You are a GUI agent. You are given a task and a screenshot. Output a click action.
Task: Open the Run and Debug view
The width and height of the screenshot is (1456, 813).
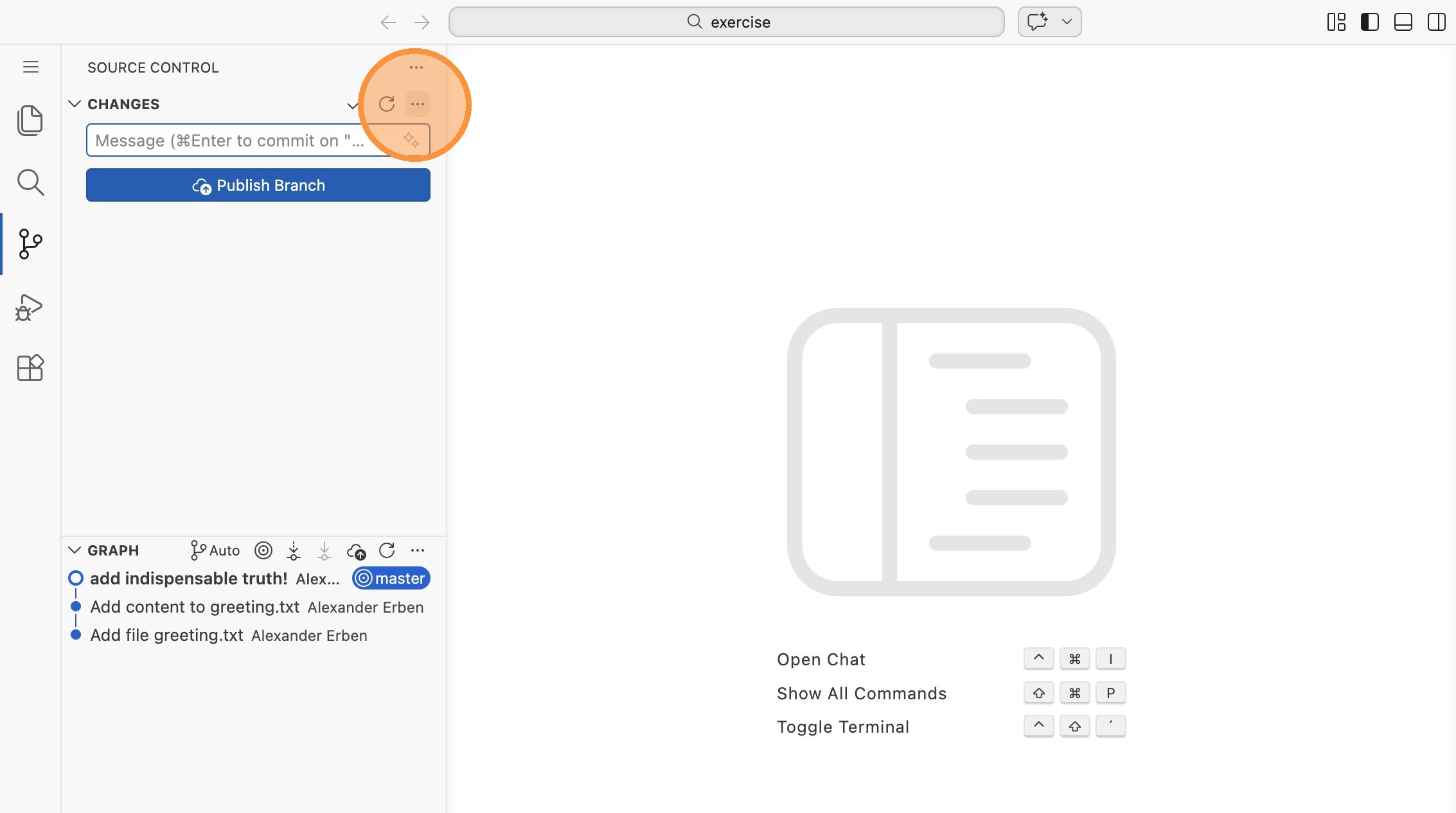point(29,308)
